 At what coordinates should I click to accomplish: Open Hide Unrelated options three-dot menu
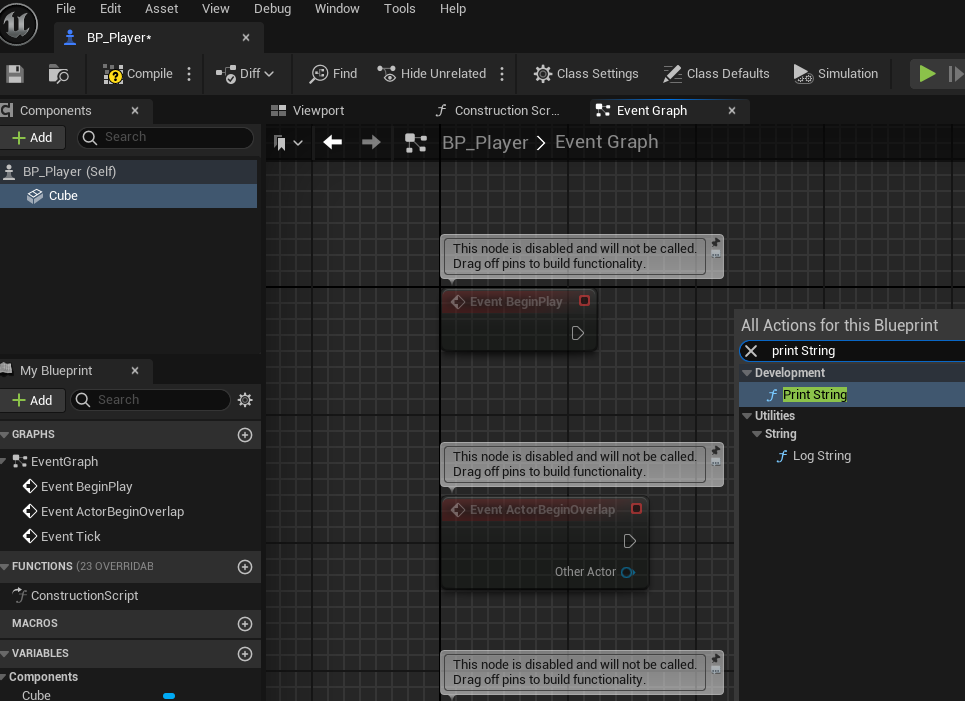tap(502, 74)
